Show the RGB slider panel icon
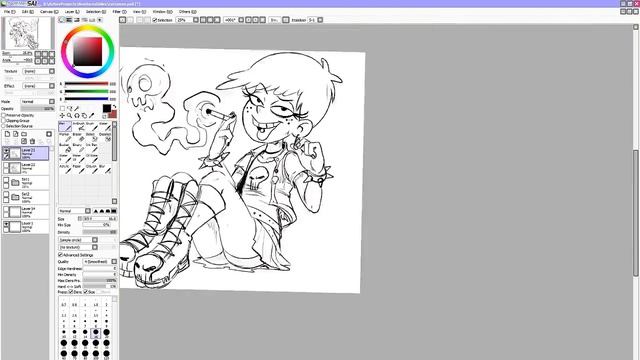 point(69,20)
